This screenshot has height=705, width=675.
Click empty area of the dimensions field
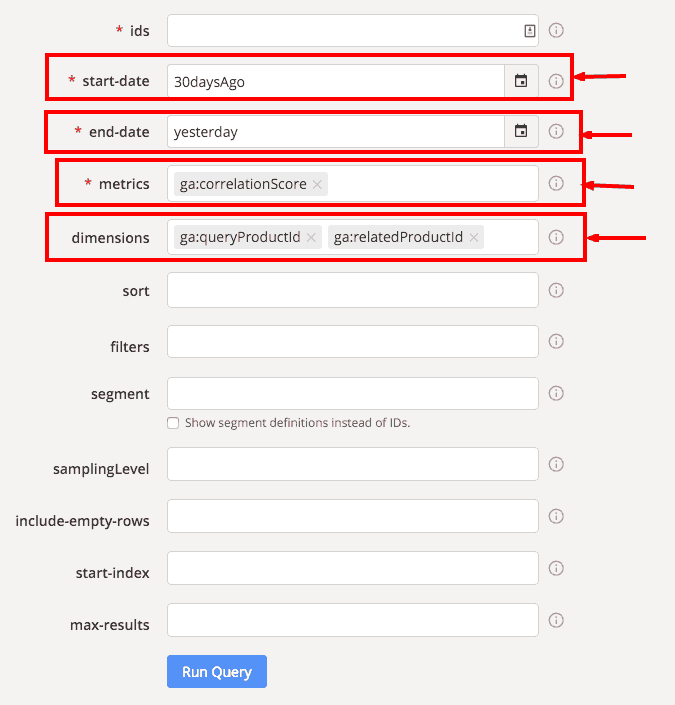tap(510, 237)
